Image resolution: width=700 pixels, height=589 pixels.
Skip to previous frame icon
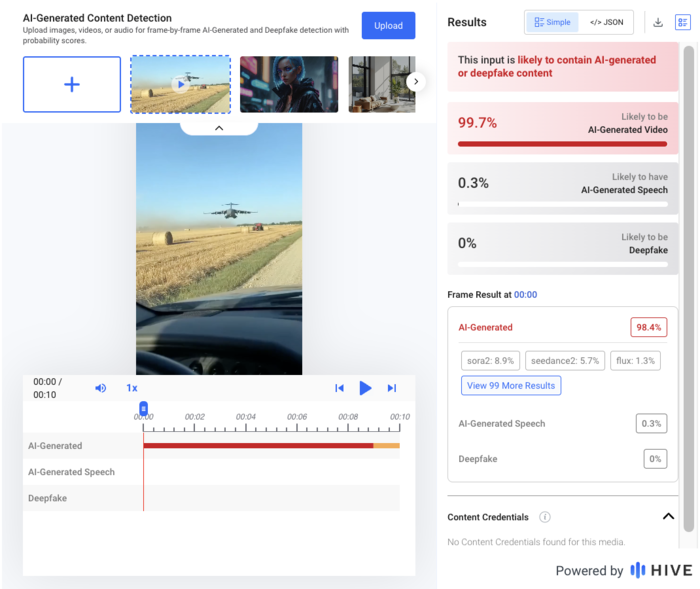(339, 388)
